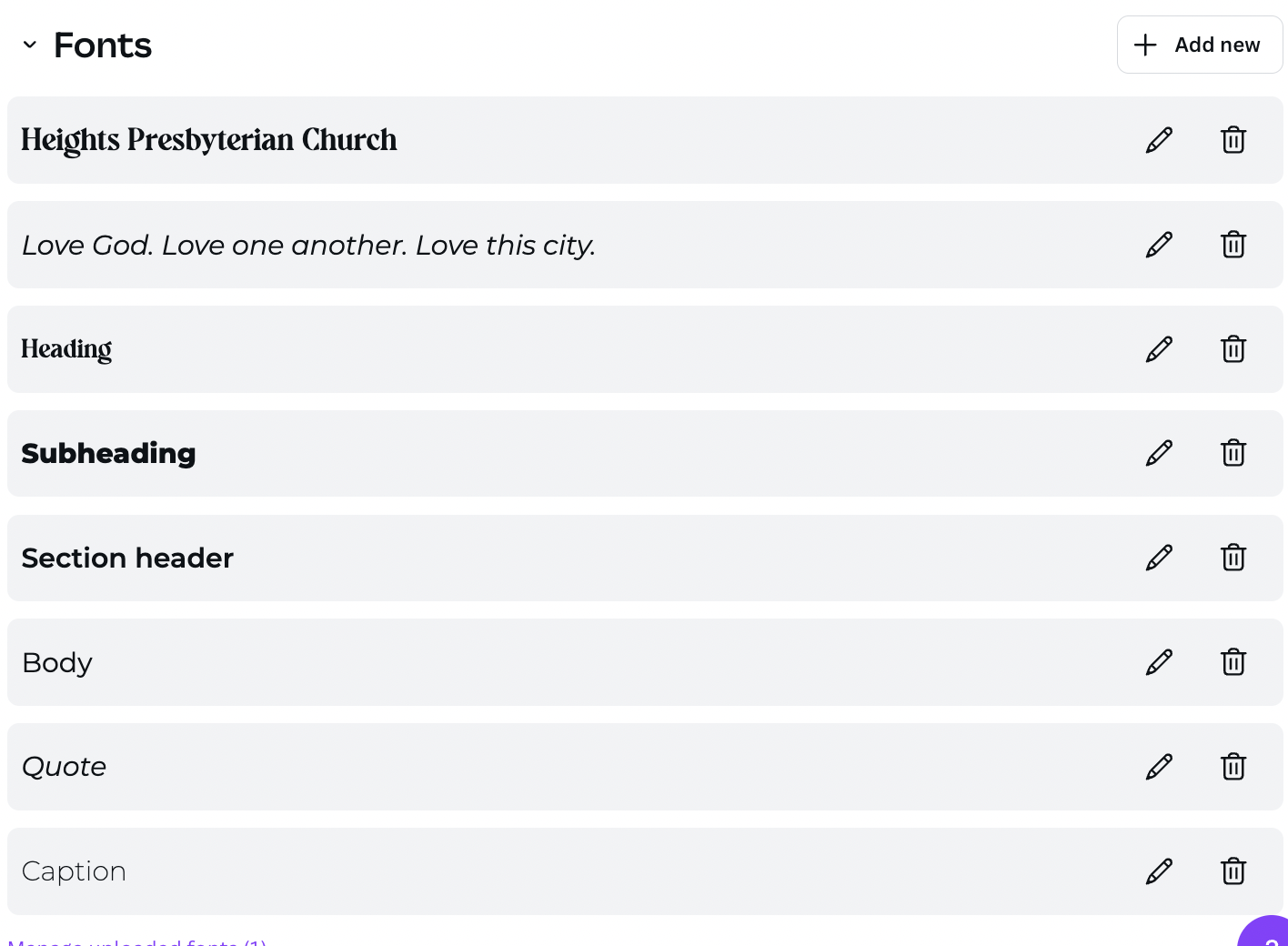Delete the Body font style
Viewport: 1288px width, 946px height.
pos(1233,662)
